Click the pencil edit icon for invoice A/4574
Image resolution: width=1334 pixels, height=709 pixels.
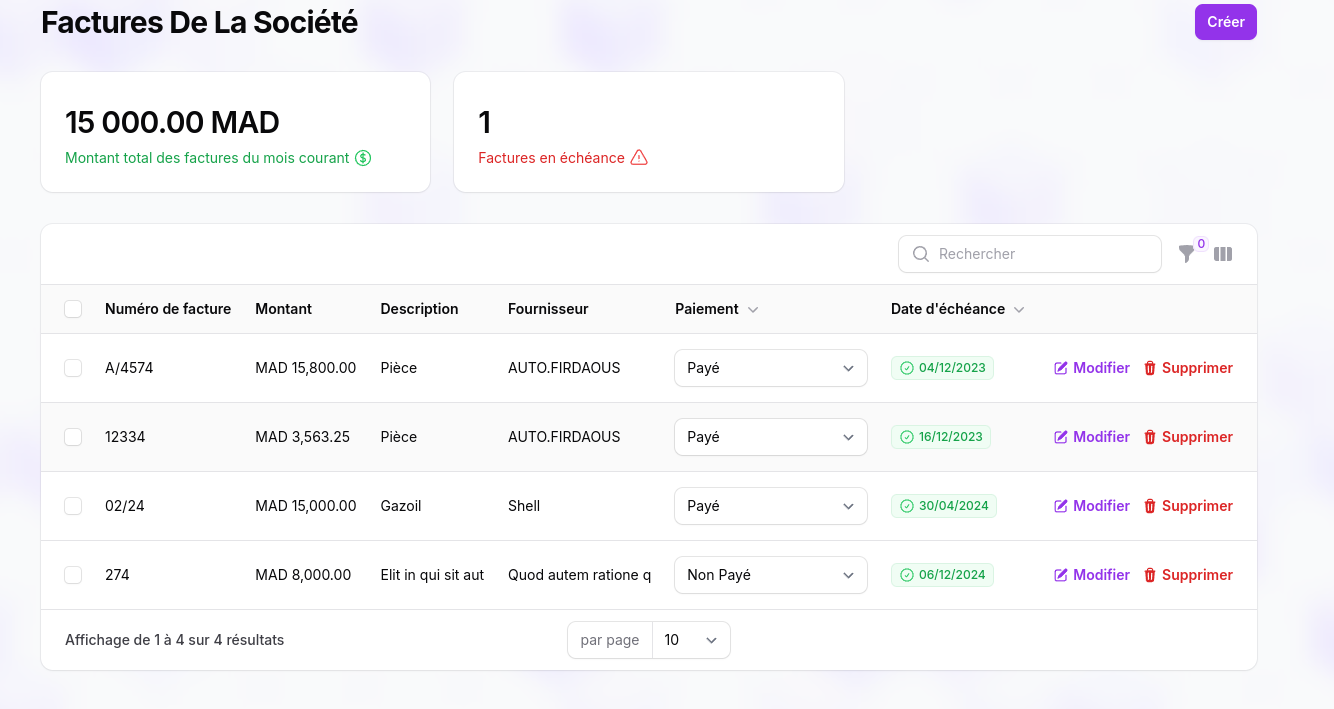pos(1061,368)
